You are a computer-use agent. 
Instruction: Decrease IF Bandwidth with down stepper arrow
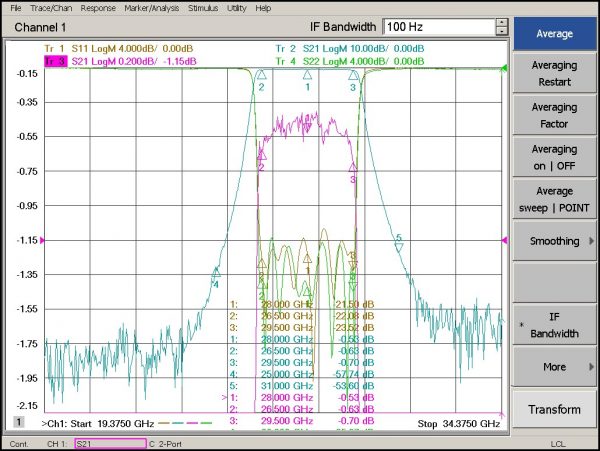(x=502, y=31)
